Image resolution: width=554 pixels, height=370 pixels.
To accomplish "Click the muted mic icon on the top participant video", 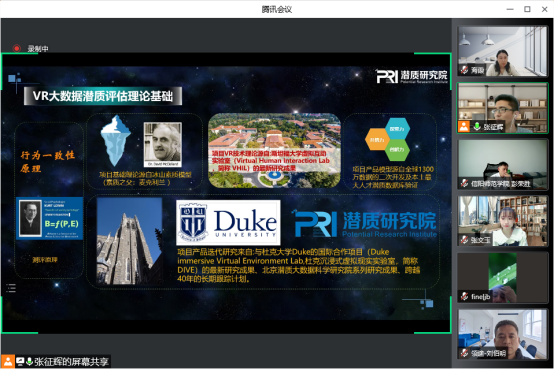I will click(464, 70).
